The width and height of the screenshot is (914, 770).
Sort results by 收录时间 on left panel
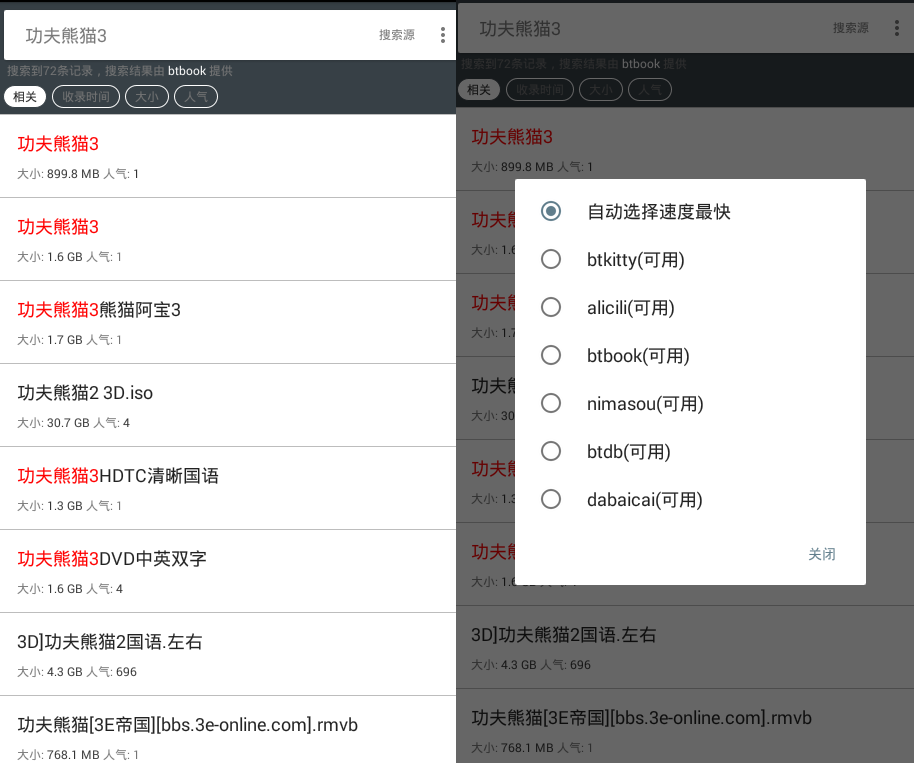86,97
